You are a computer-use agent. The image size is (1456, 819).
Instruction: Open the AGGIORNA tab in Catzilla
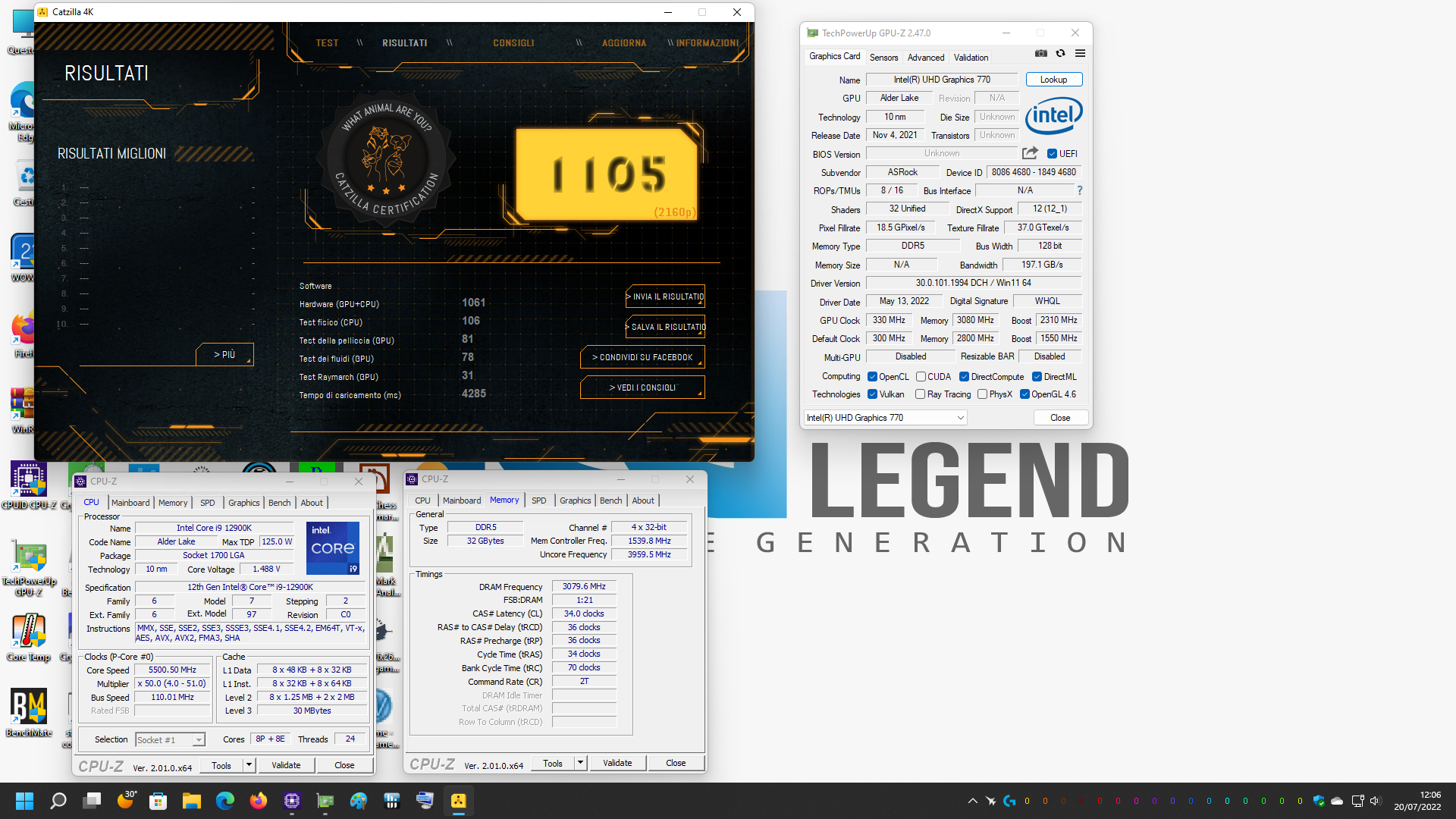point(624,43)
